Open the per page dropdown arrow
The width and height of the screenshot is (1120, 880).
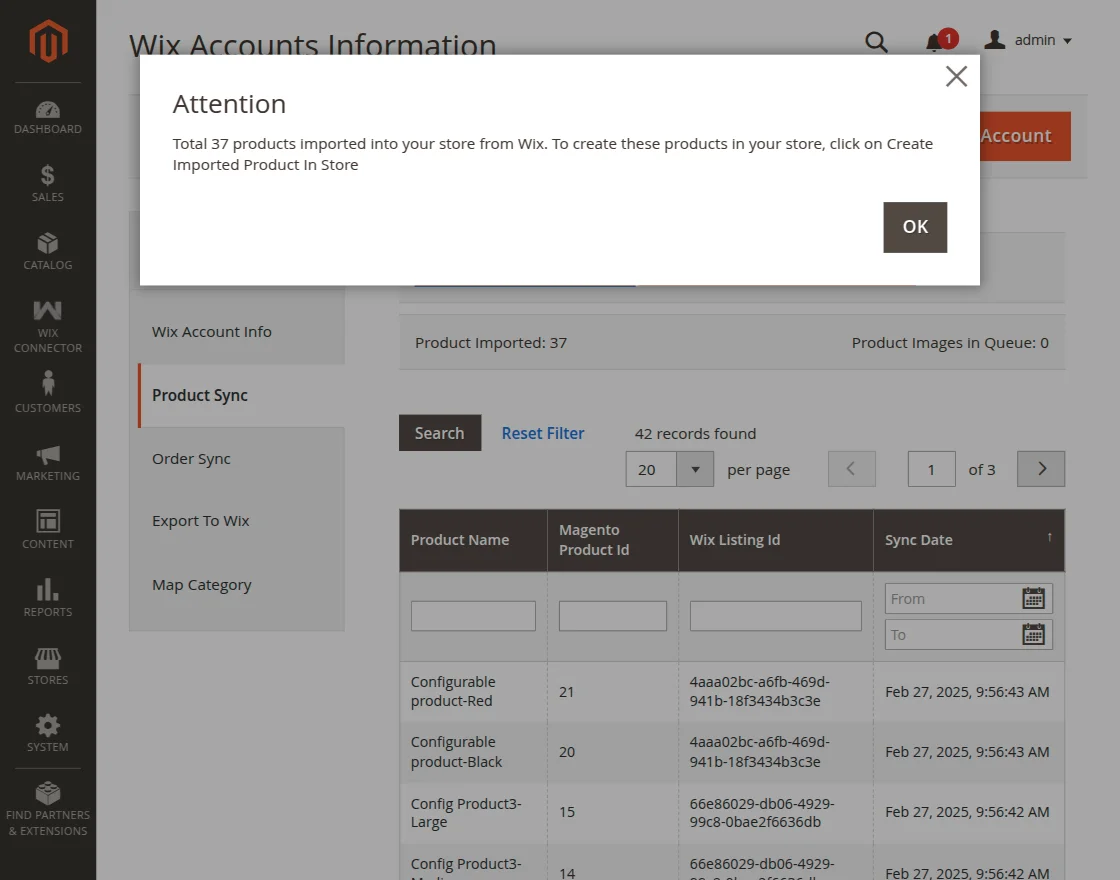click(x=695, y=469)
